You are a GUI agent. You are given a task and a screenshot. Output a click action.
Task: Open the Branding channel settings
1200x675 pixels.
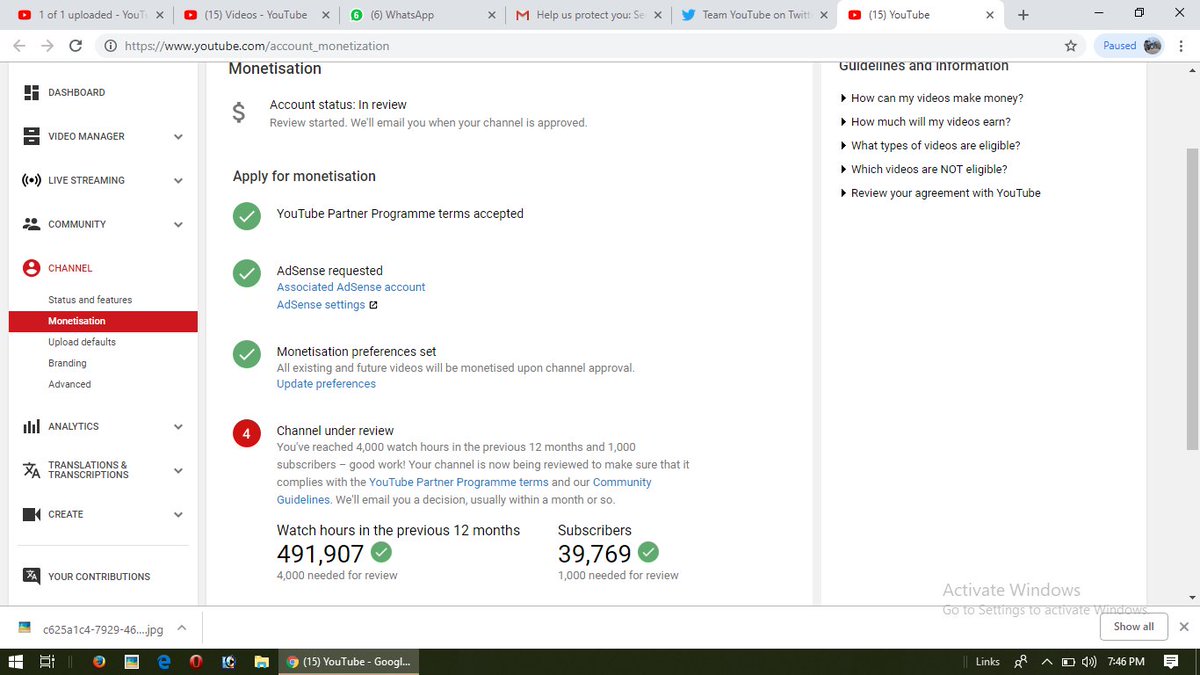pos(67,363)
